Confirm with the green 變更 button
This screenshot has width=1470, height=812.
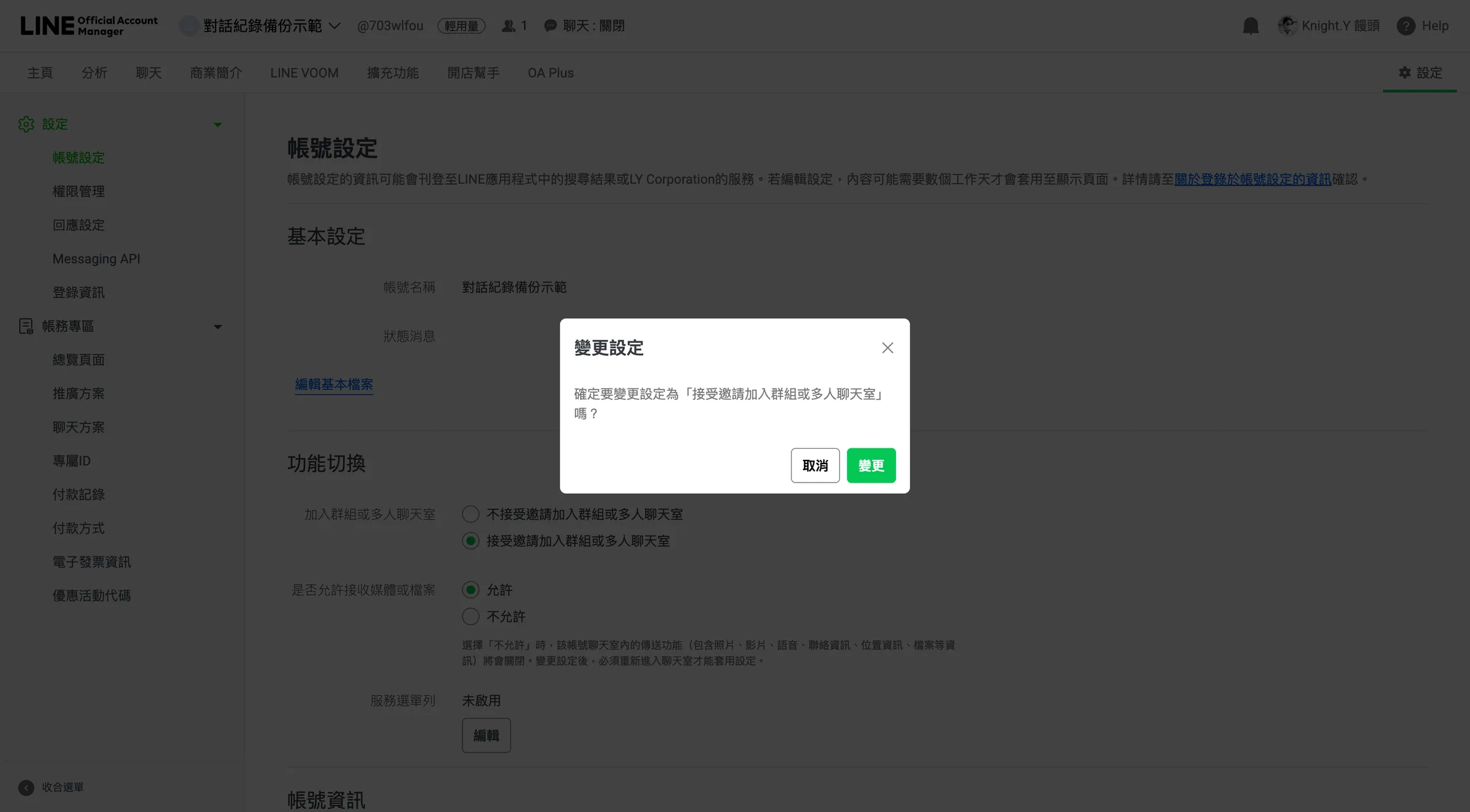click(871, 465)
